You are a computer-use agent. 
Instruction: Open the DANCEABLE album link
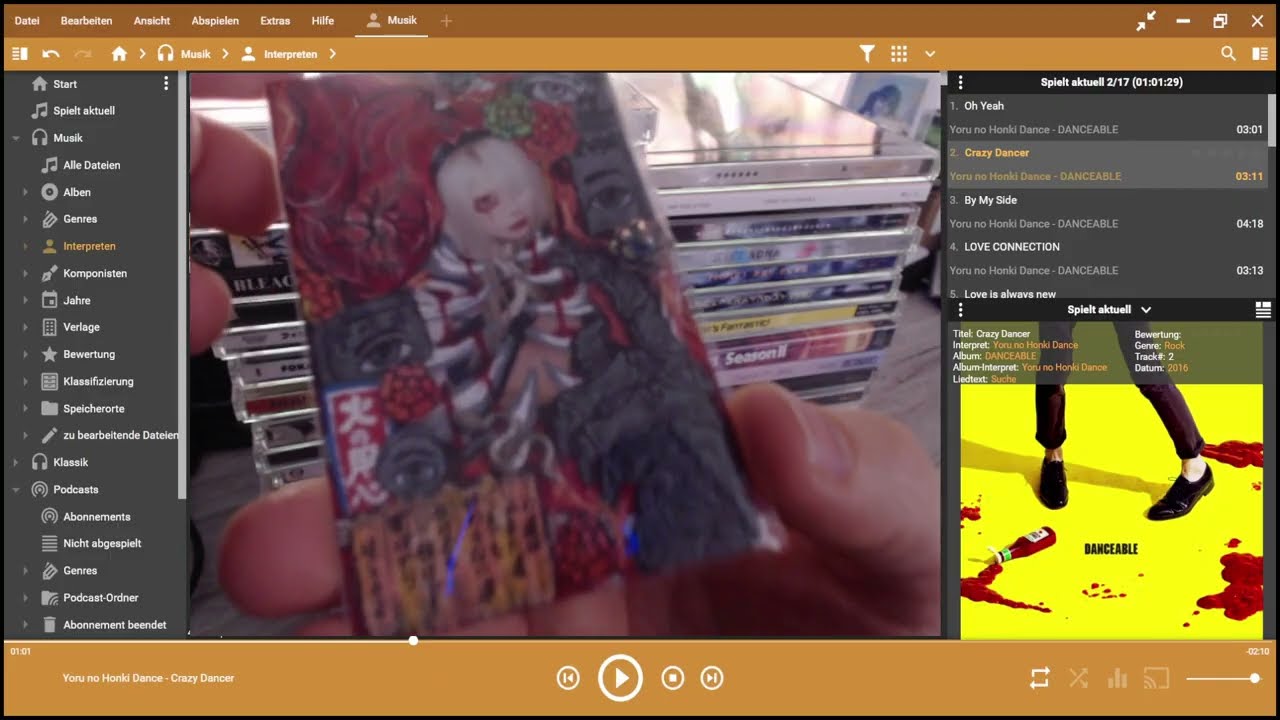[1011, 356]
